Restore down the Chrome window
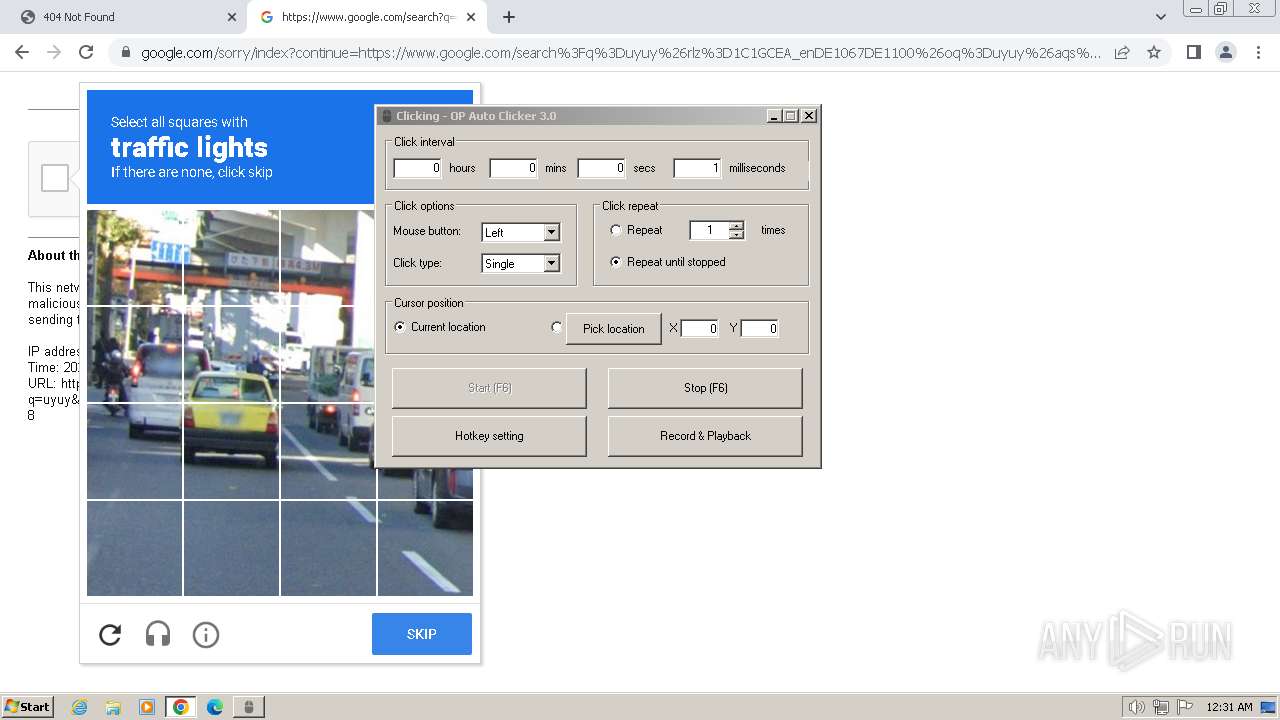 tap(1221, 9)
